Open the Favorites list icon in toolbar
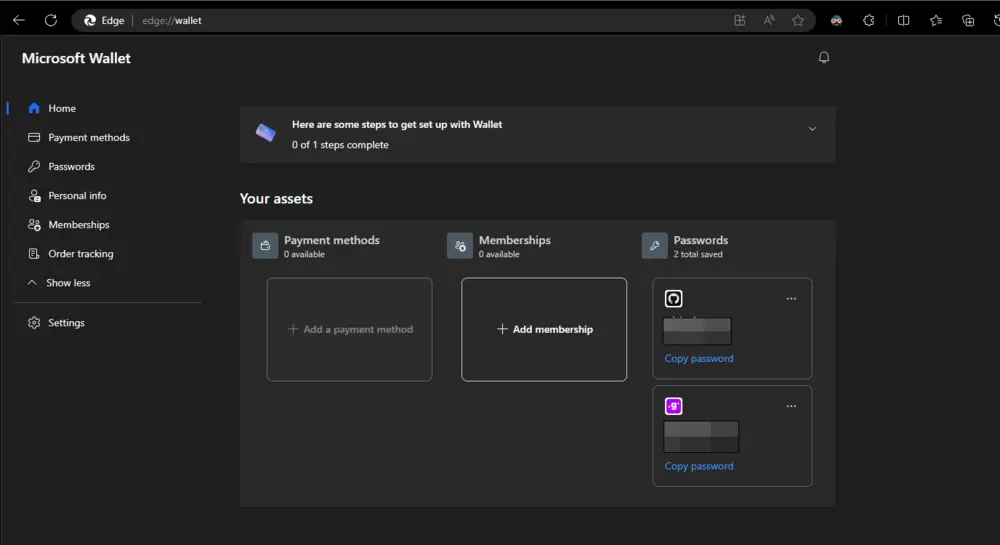 936,20
